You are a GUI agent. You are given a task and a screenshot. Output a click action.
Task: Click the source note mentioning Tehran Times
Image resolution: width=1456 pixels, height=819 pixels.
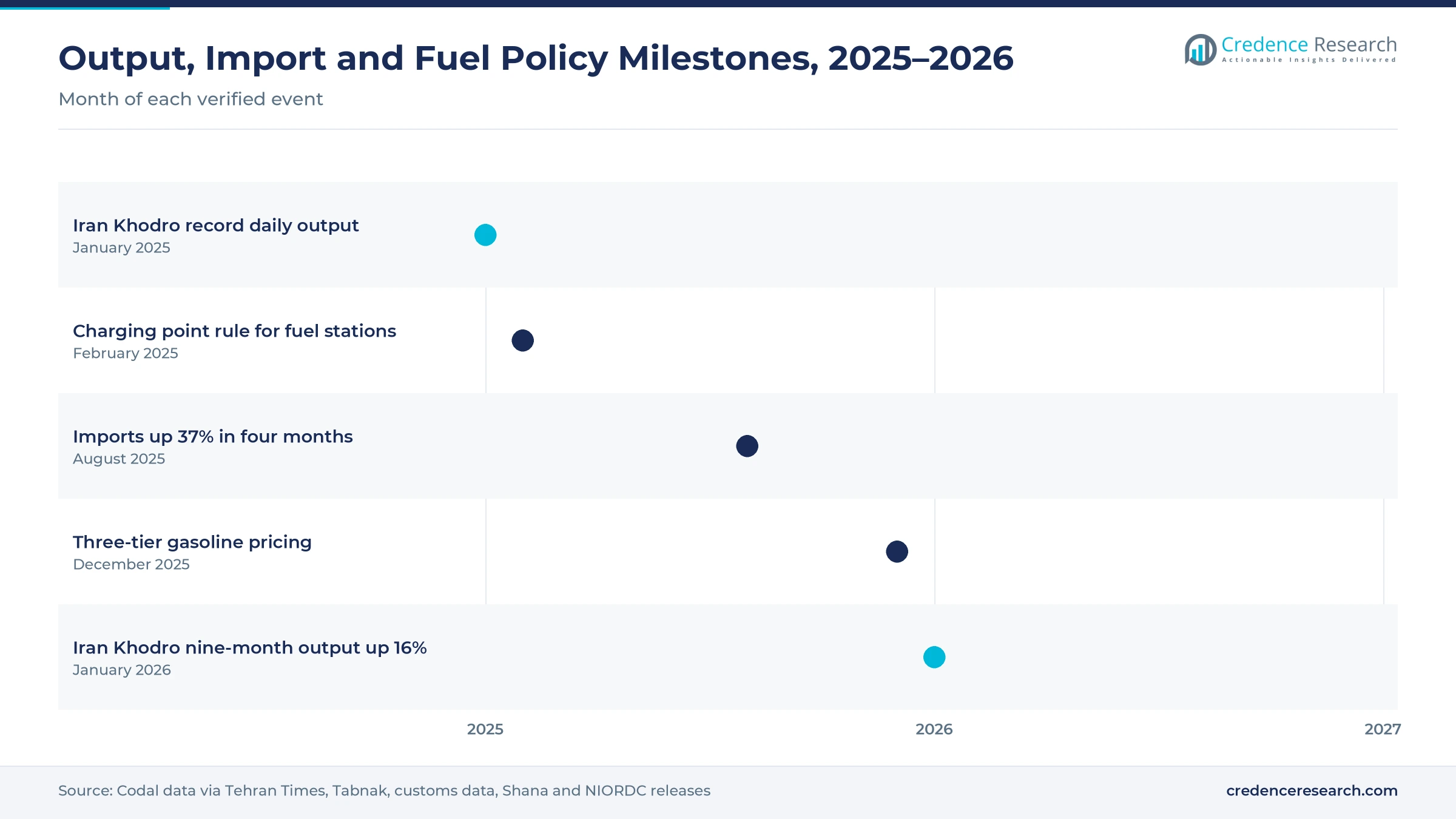[x=384, y=790]
